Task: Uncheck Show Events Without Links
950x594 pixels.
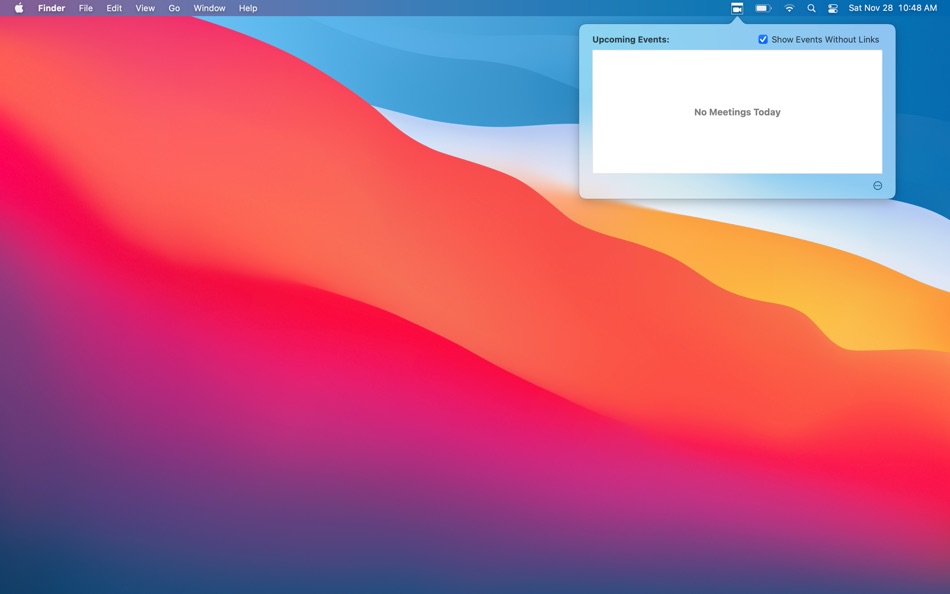Action: [x=763, y=39]
